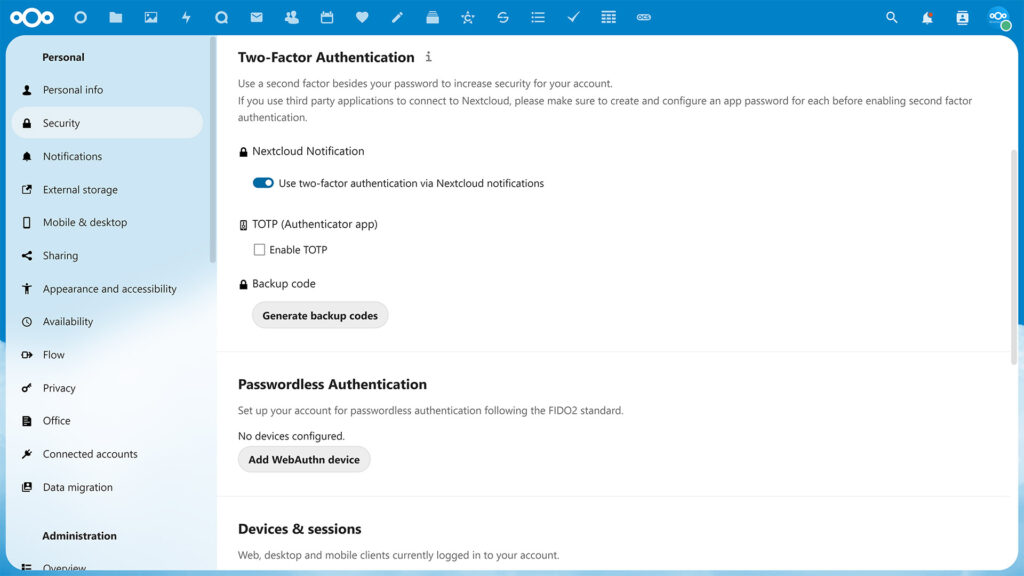Open the Contacts app icon
The width and height of the screenshot is (1024, 576).
click(x=291, y=16)
